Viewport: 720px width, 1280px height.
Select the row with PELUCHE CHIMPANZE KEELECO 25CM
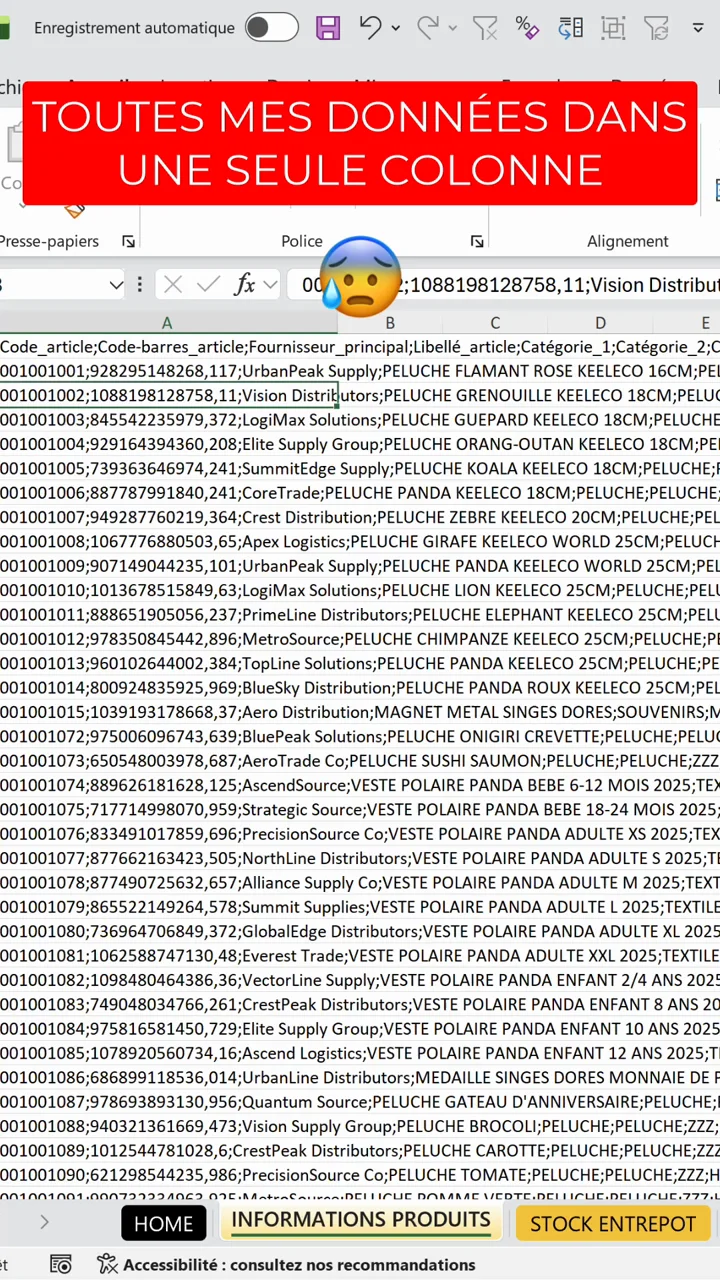[360, 639]
